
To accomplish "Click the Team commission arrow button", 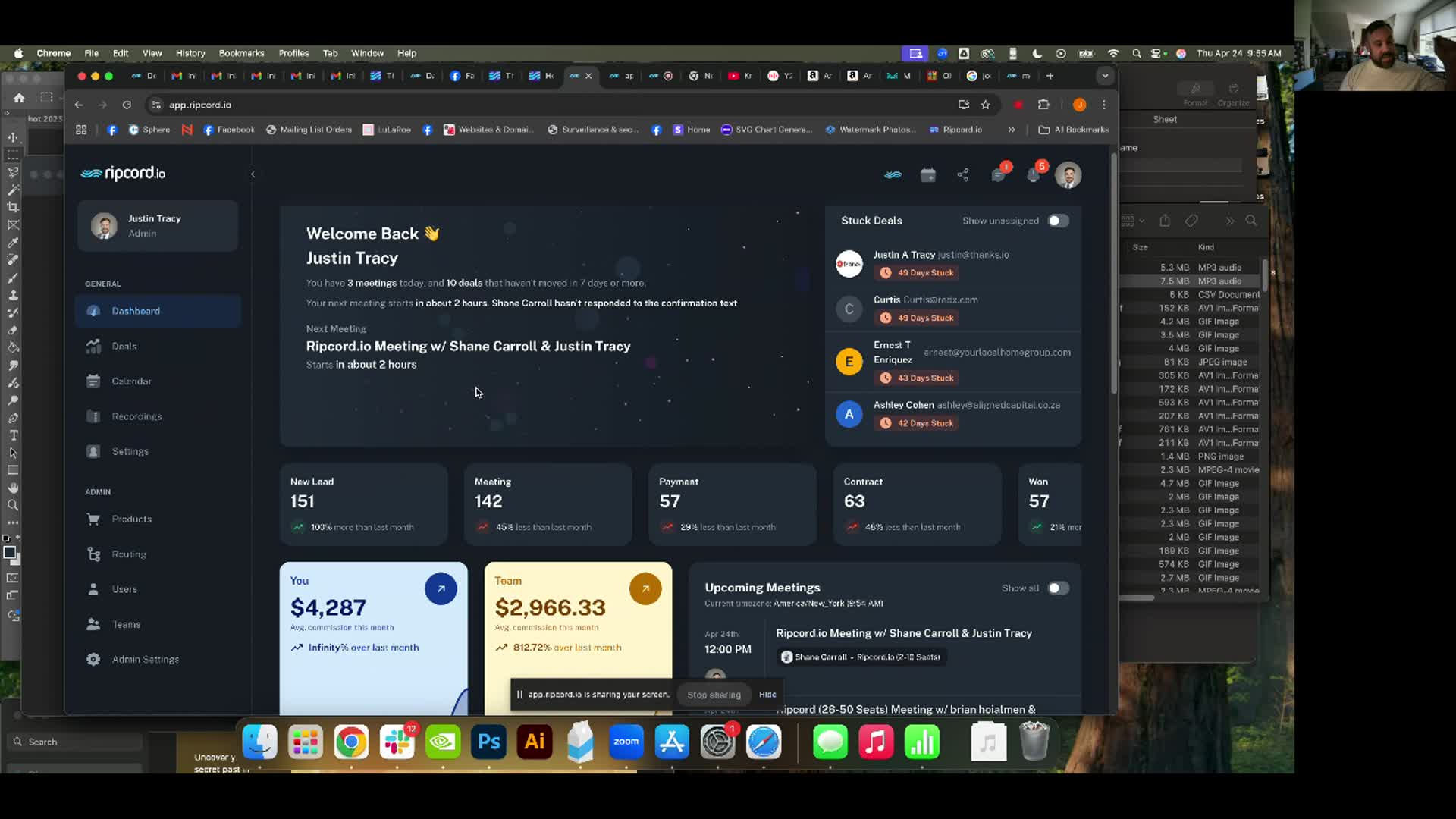I will 645,588.
